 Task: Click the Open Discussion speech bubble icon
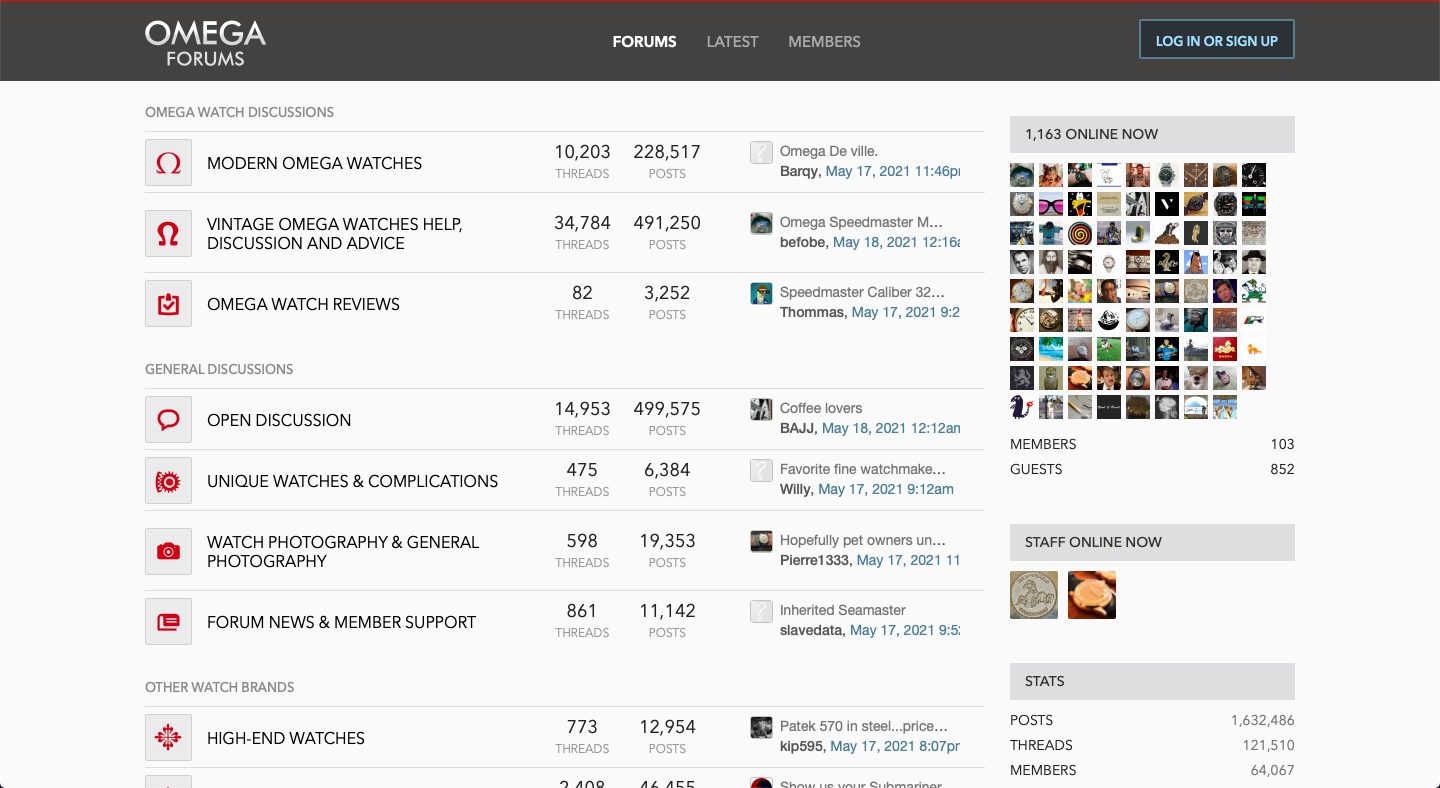(x=168, y=419)
